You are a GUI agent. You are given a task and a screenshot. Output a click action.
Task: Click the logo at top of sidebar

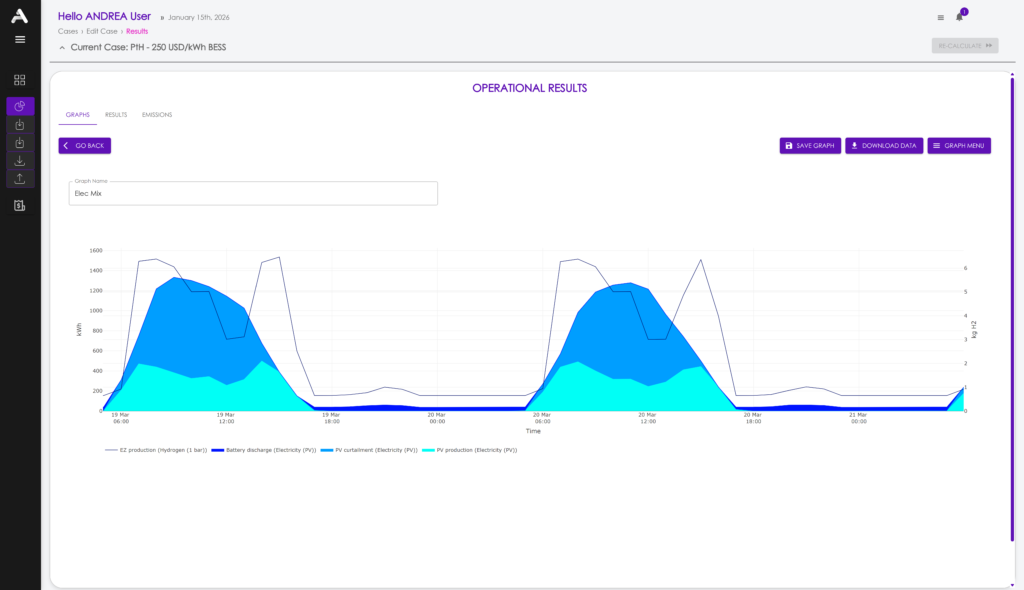click(x=20, y=15)
